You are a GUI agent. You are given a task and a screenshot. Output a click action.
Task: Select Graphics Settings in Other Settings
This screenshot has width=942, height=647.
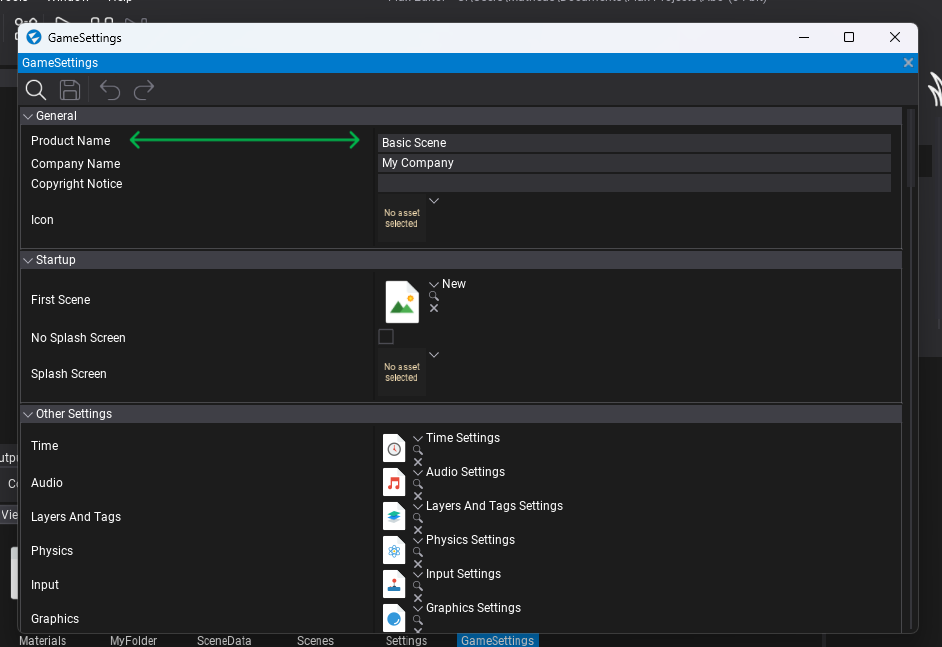coord(473,608)
